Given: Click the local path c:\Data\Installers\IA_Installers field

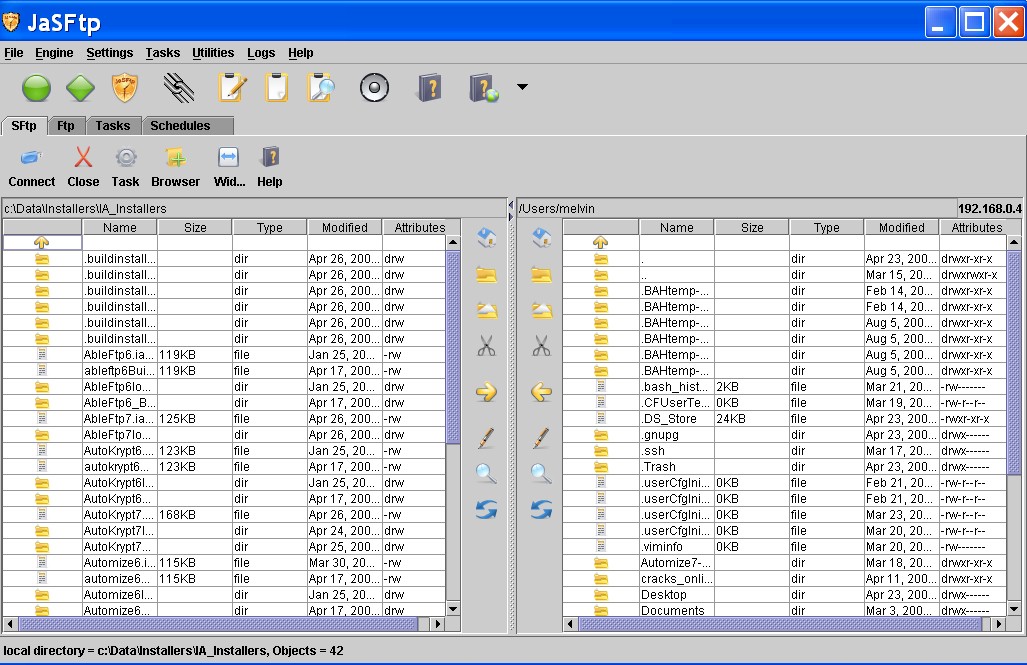Looking at the screenshot, I should tap(254, 208).
